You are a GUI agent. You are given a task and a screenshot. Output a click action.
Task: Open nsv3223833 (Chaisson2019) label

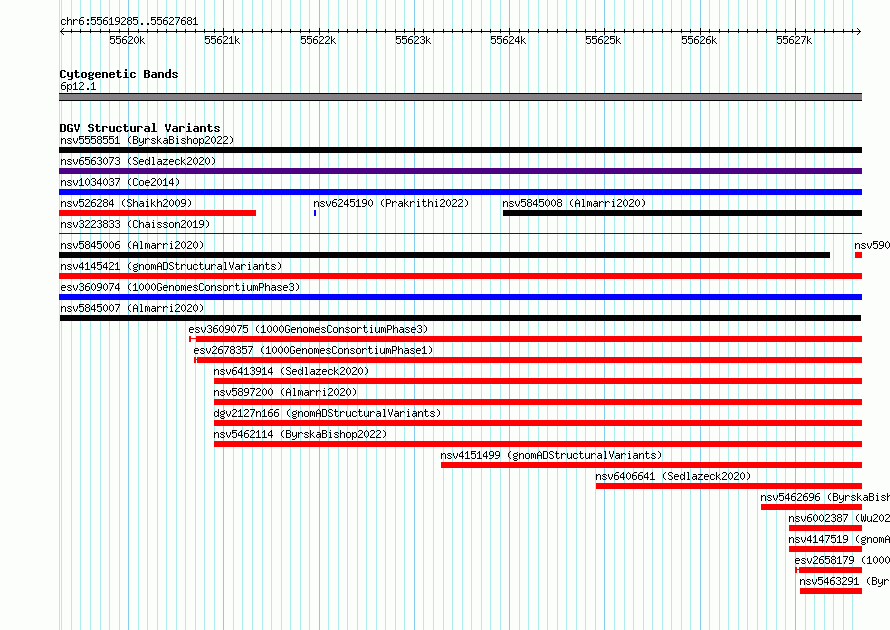[x=135, y=224]
